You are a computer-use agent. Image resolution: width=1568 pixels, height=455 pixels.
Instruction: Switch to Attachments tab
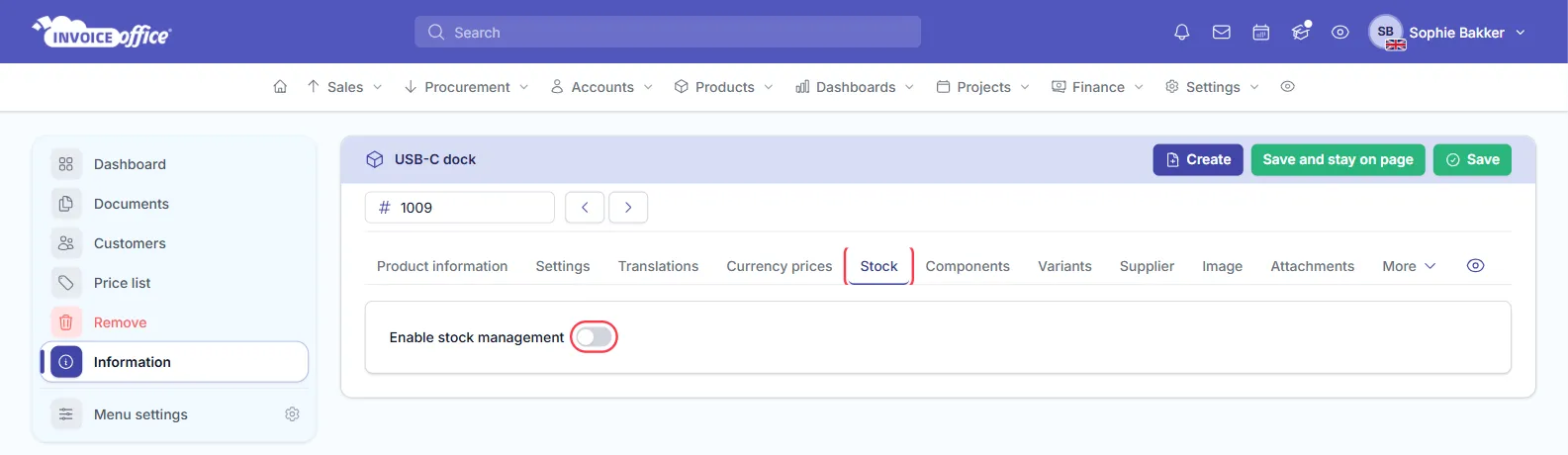[1312, 266]
